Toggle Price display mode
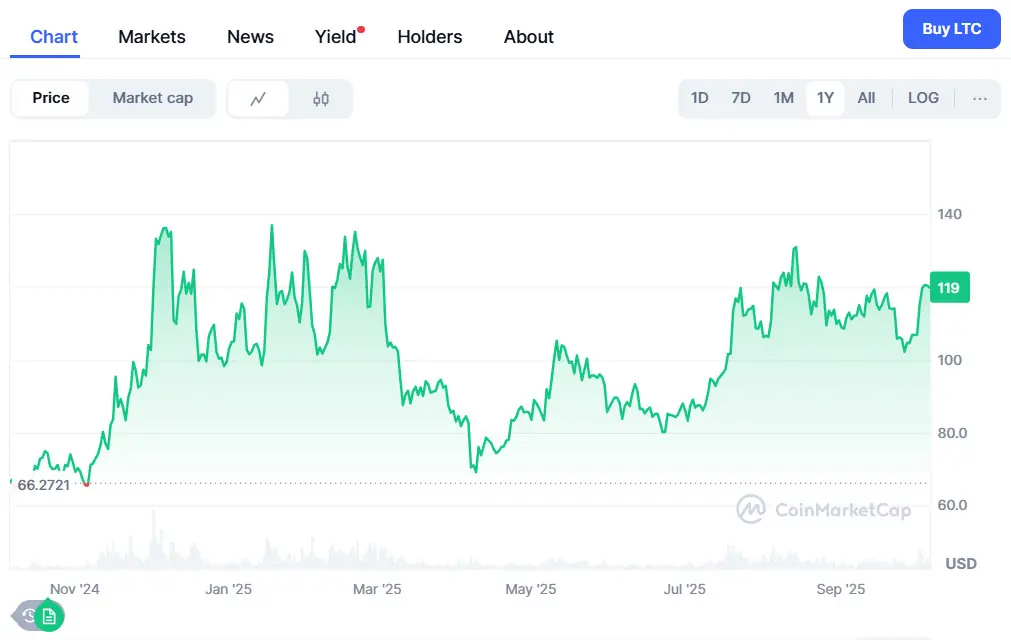The image size is (1011, 640). (50, 98)
